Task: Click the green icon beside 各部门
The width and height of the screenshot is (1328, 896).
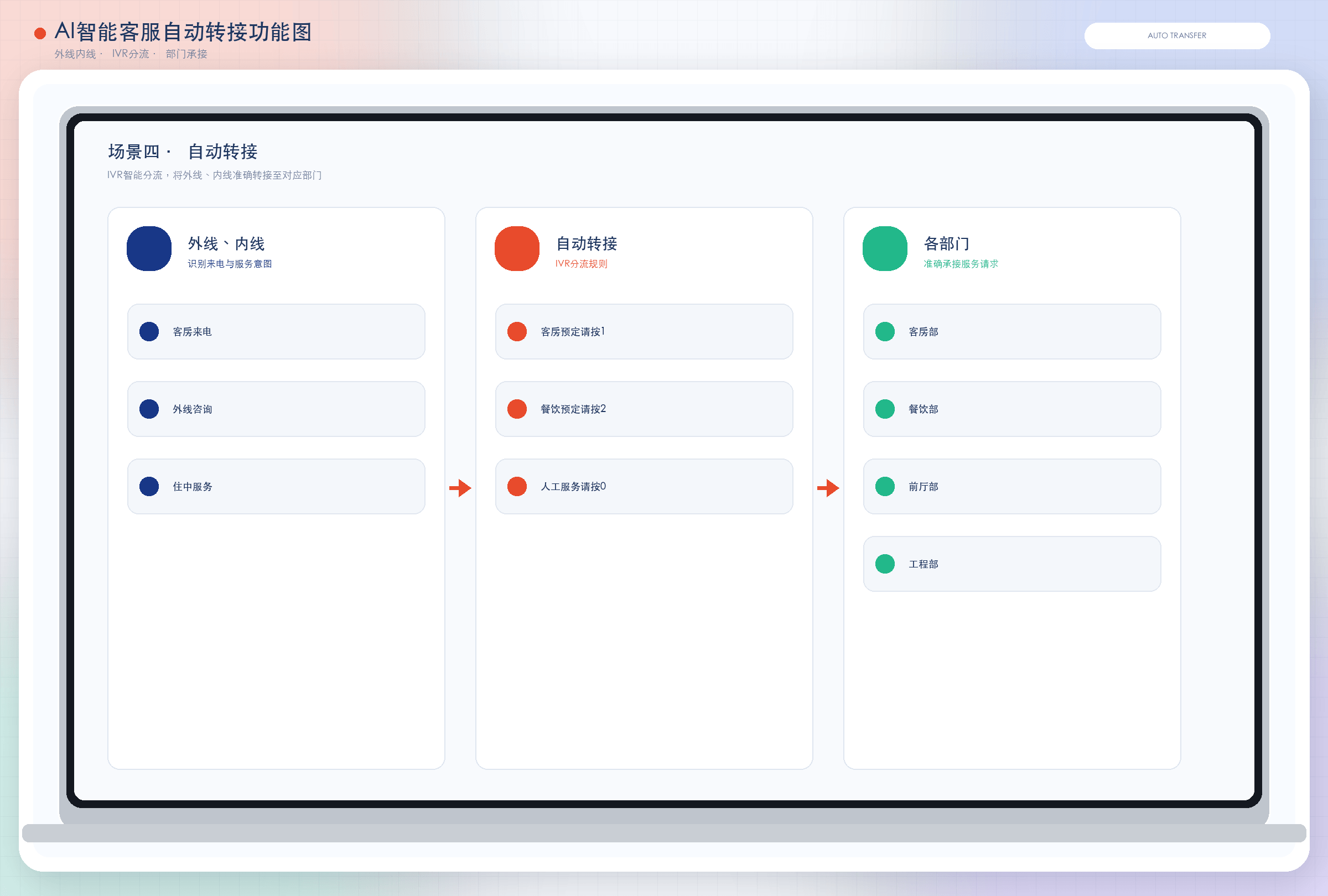Action: 885,248
